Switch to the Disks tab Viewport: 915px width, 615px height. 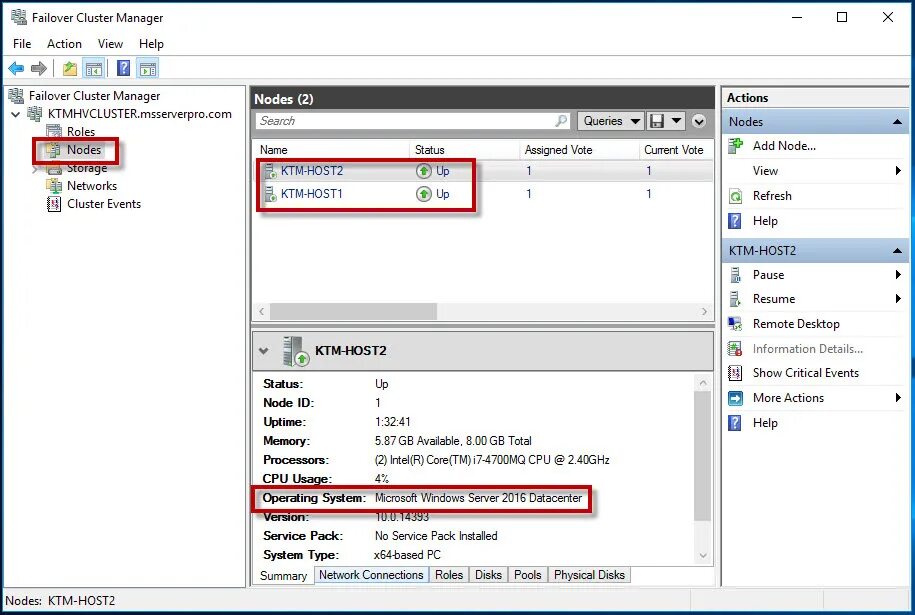point(488,575)
